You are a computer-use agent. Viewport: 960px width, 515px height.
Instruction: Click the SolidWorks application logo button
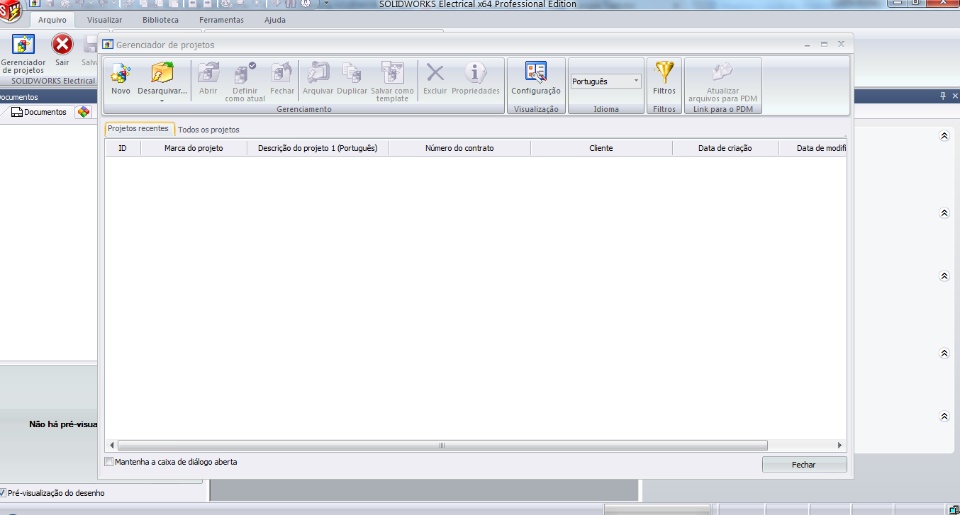pyautogui.click(x=10, y=10)
